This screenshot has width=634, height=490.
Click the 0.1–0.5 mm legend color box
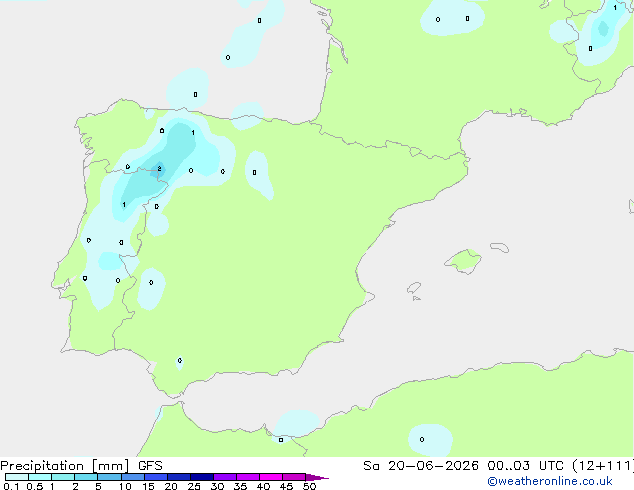click(x=17, y=477)
